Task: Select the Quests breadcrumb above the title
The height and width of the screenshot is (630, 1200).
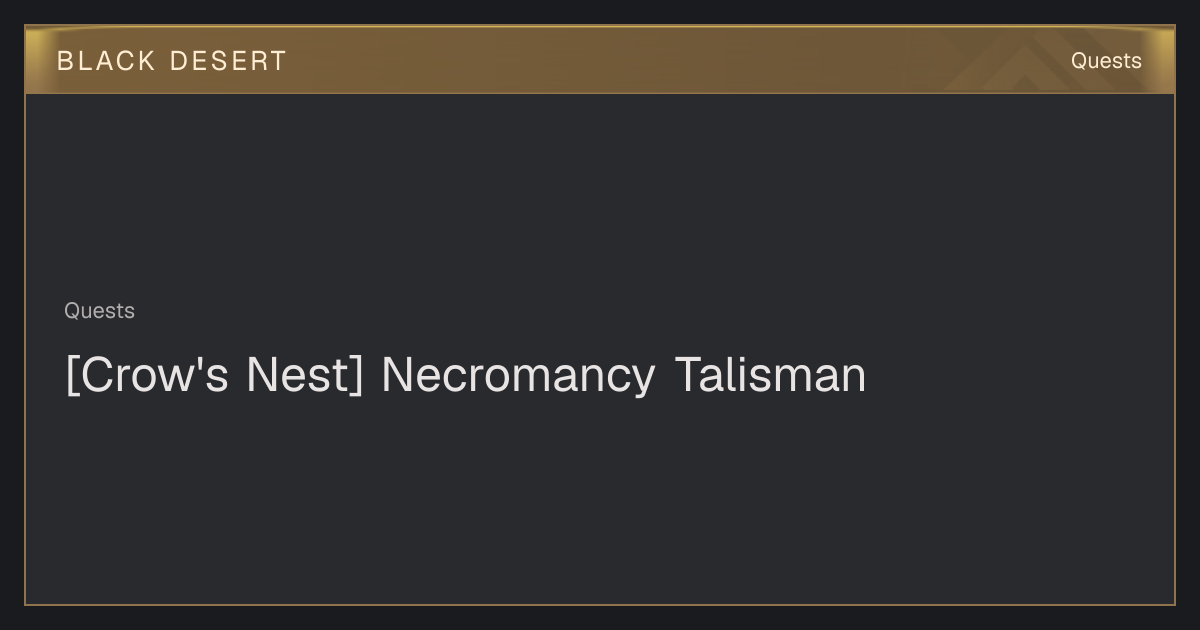Action: click(x=99, y=311)
